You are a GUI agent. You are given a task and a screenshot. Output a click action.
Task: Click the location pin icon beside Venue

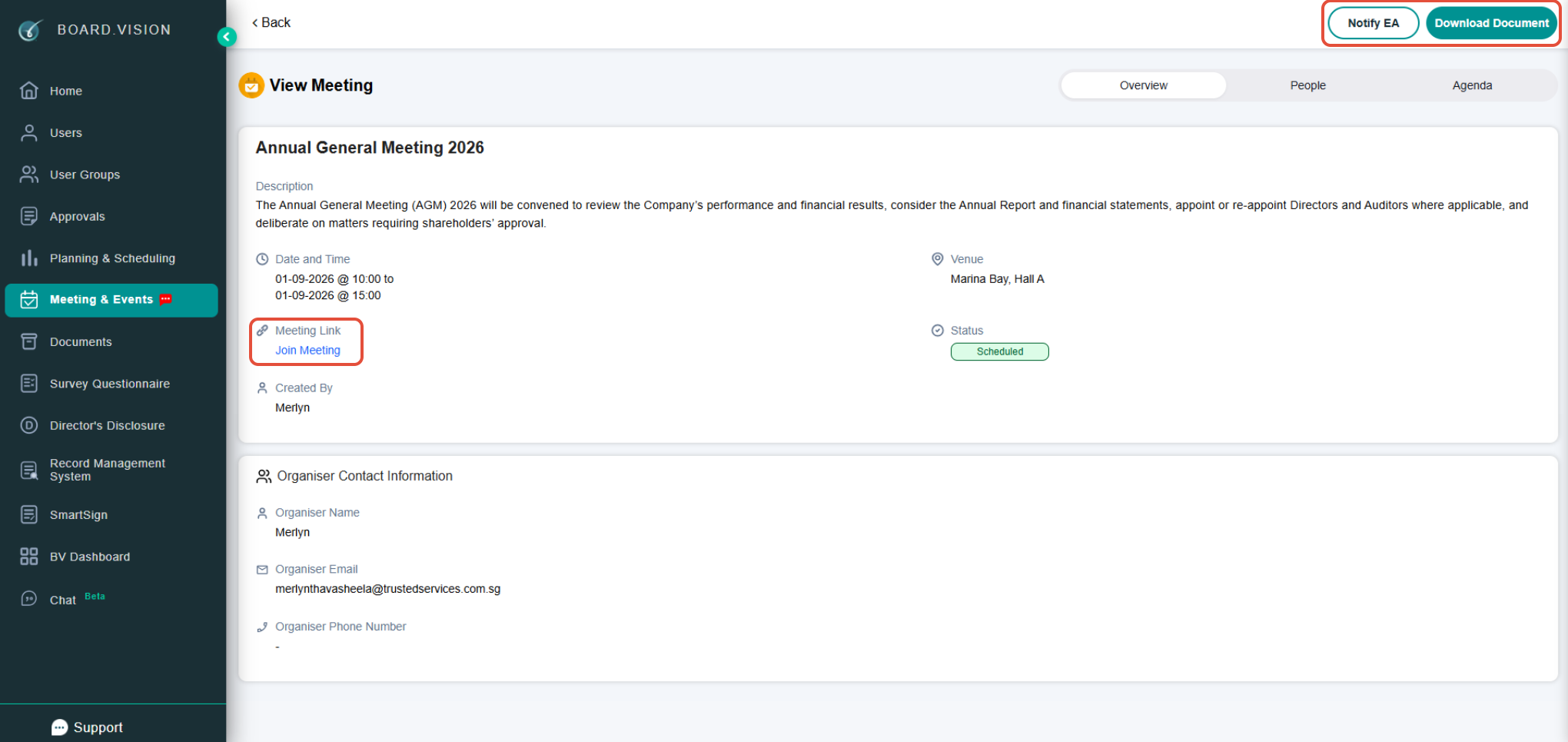click(x=938, y=259)
